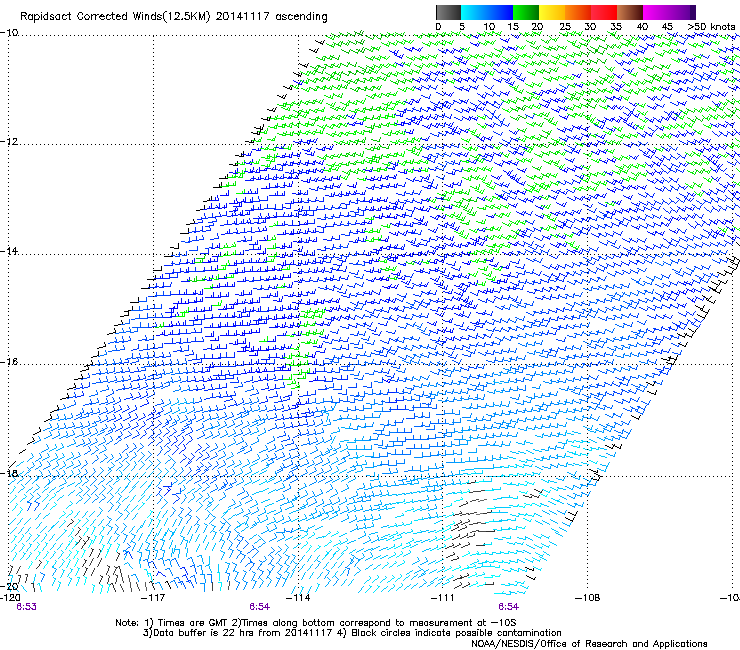This screenshot has width=740, height=650.
Task: Click the "-120" longitude axis label
Action: pyautogui.click(x=10, y=598)
